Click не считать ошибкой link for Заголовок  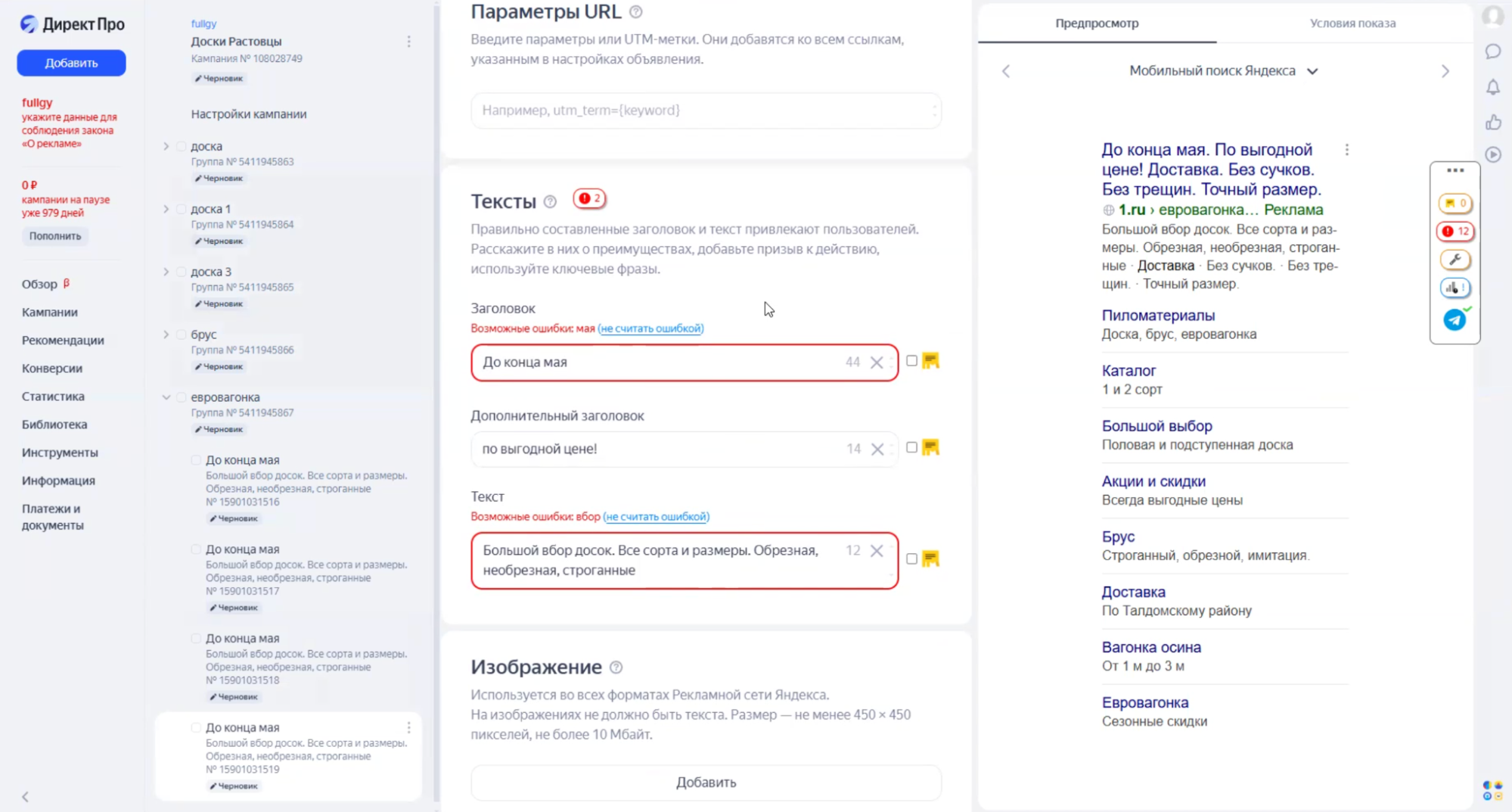pos(650,328)
